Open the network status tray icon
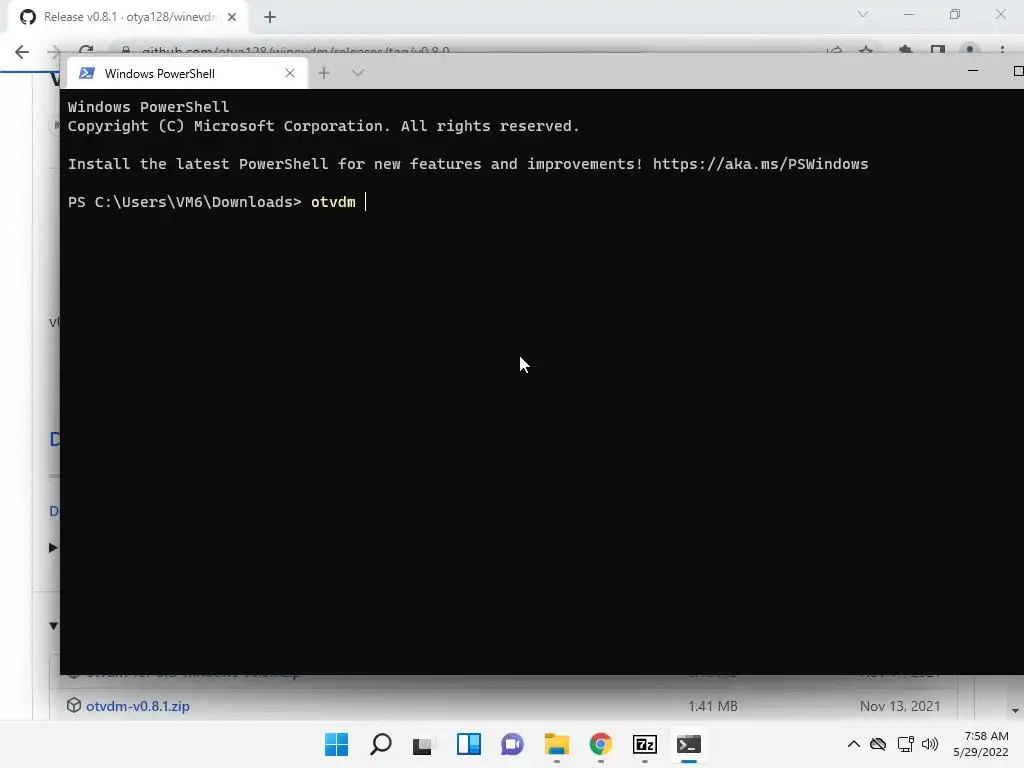1024x768 pixels. 905,744
